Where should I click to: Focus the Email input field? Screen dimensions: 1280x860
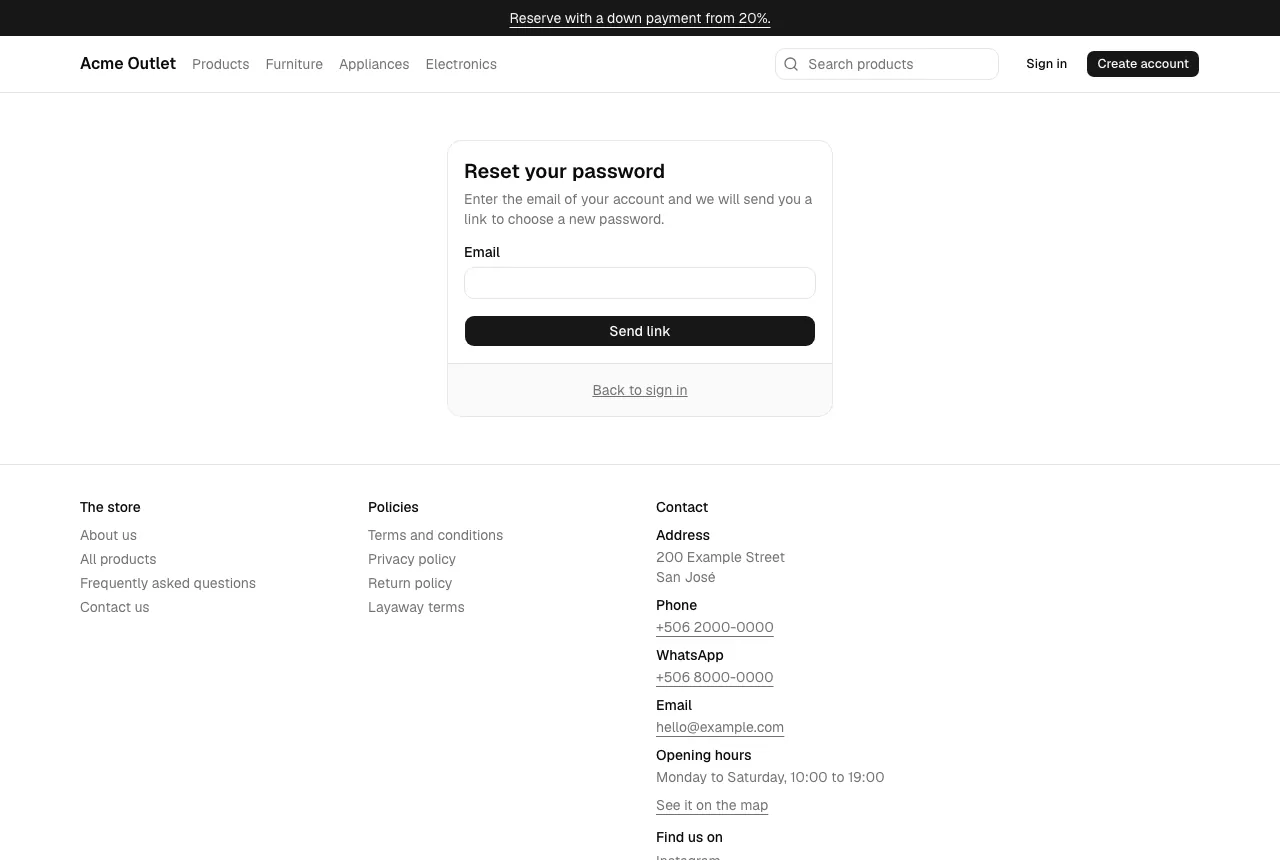pos(640,283)
